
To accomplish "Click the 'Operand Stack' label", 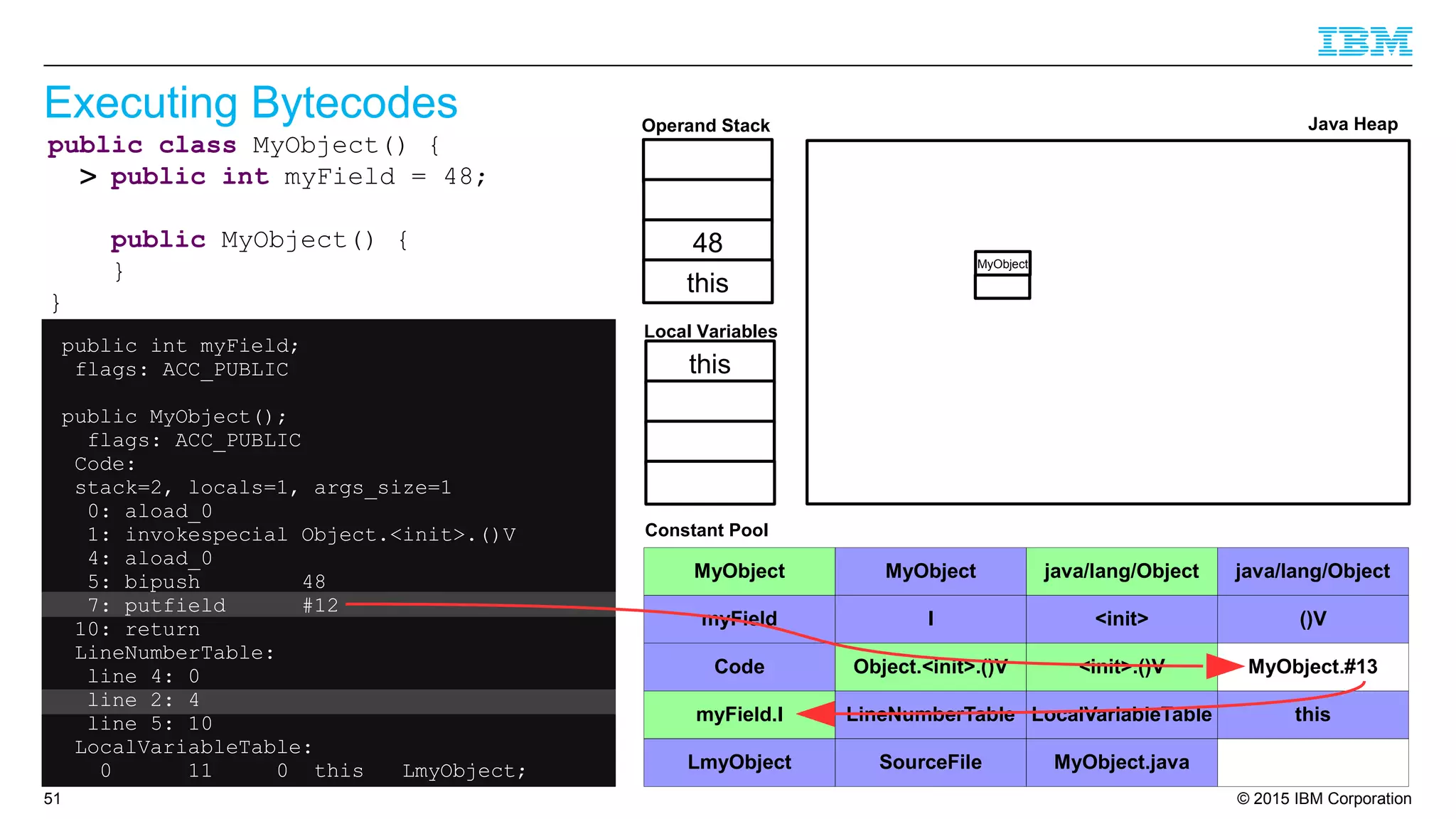I will [705, 126].
